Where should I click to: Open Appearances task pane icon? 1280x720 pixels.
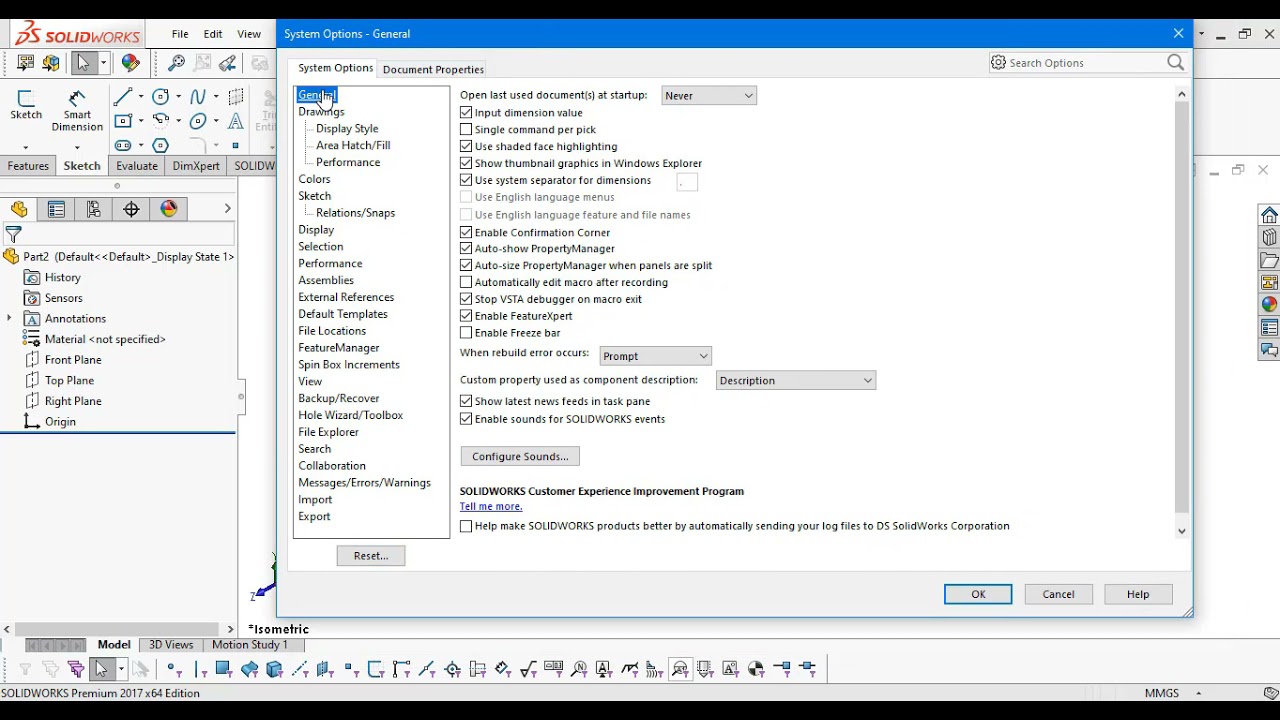pyautogui.click(x=1269, y=305)
